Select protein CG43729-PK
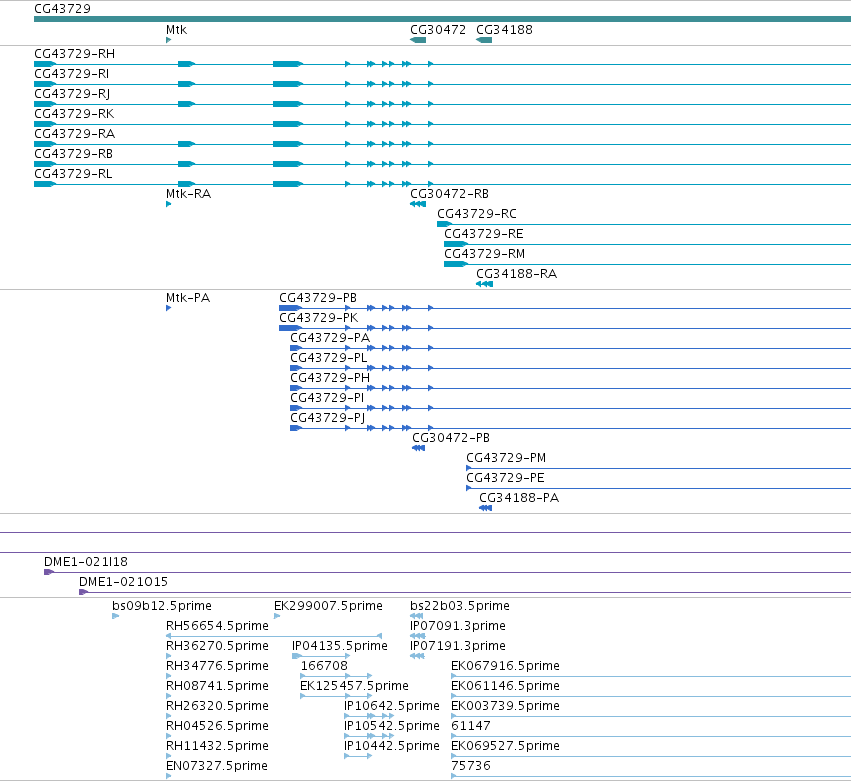 pyautogui.click(x=319, y=318)
